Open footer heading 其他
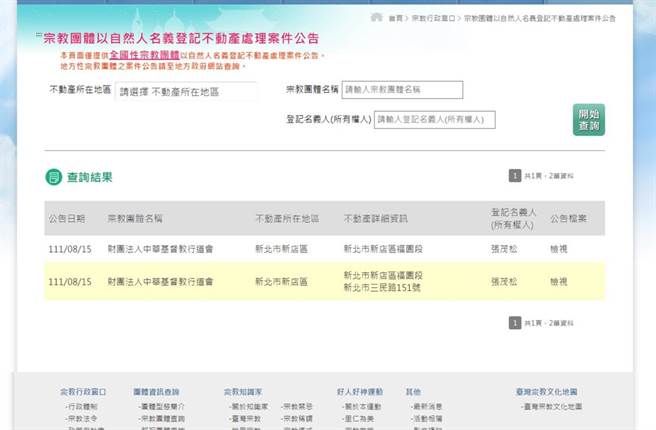656x430 pixels. (x=413, y=392)
